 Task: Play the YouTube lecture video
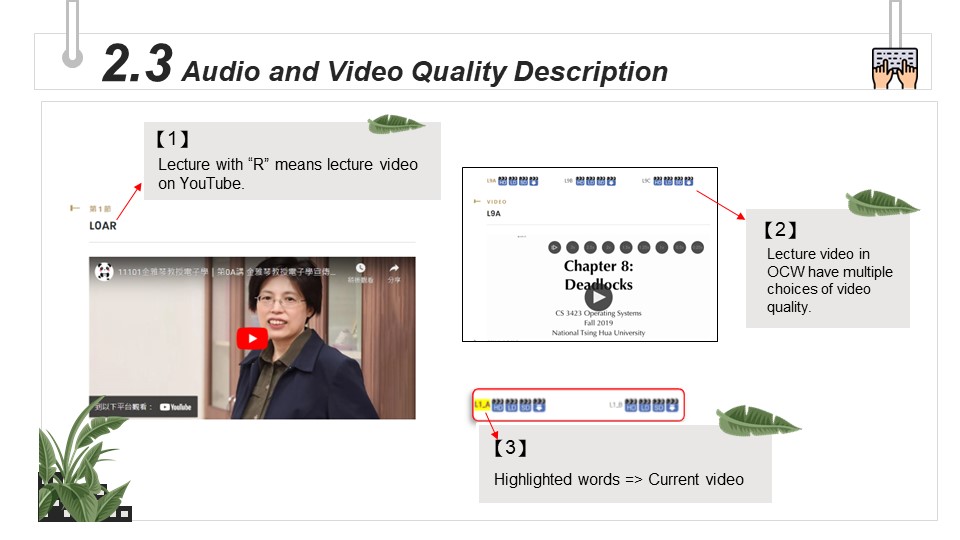[252, 338]
